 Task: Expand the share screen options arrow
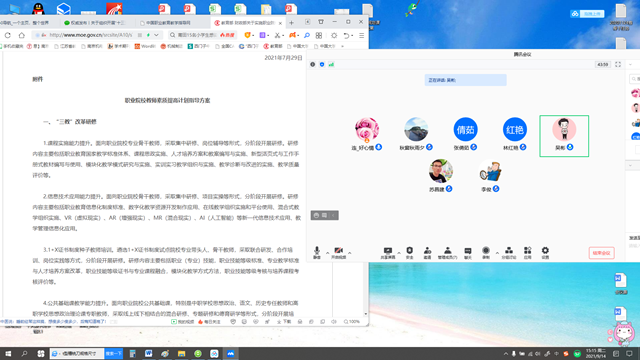coord(399,253)
